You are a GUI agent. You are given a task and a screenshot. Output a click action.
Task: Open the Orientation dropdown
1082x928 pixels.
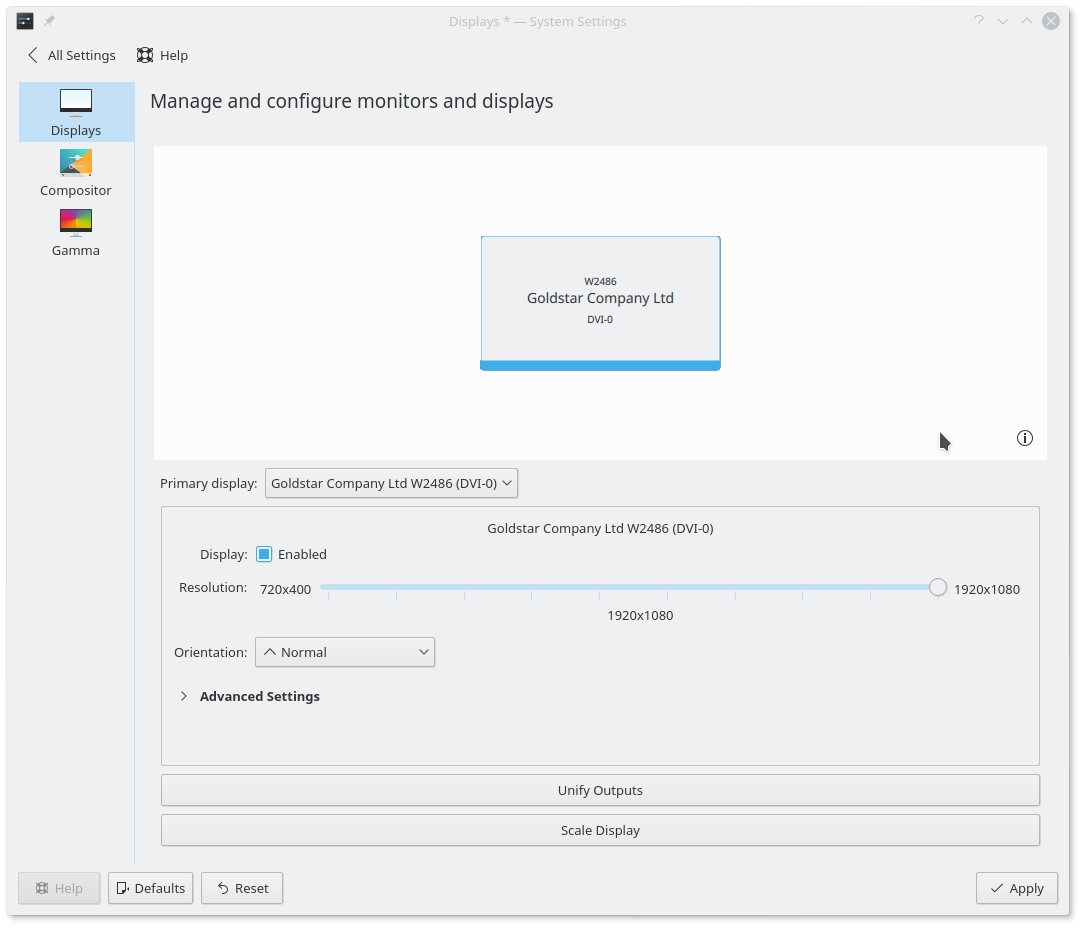click(x=345, y=652)
